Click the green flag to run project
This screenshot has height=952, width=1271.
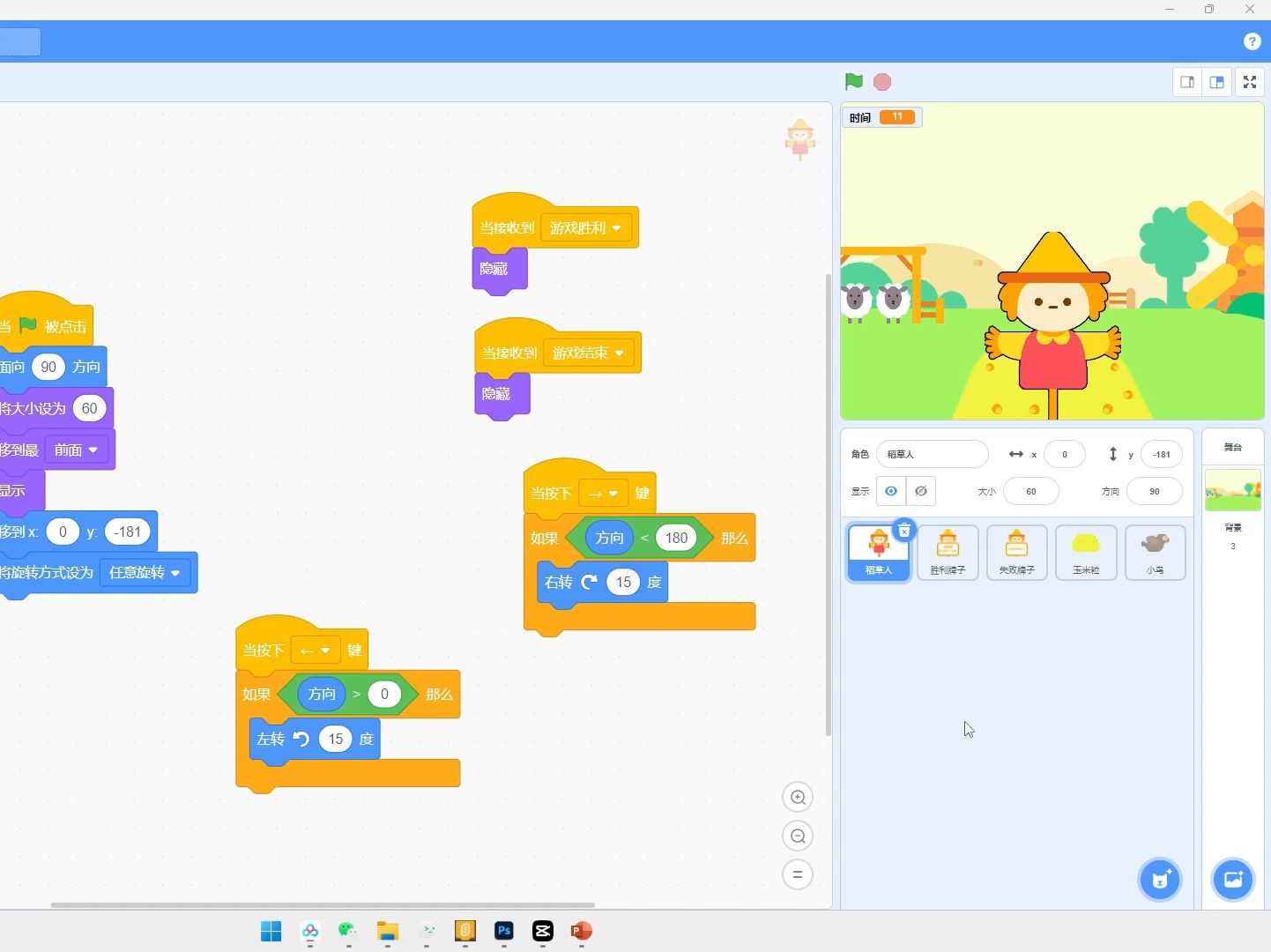coord(851,82)
